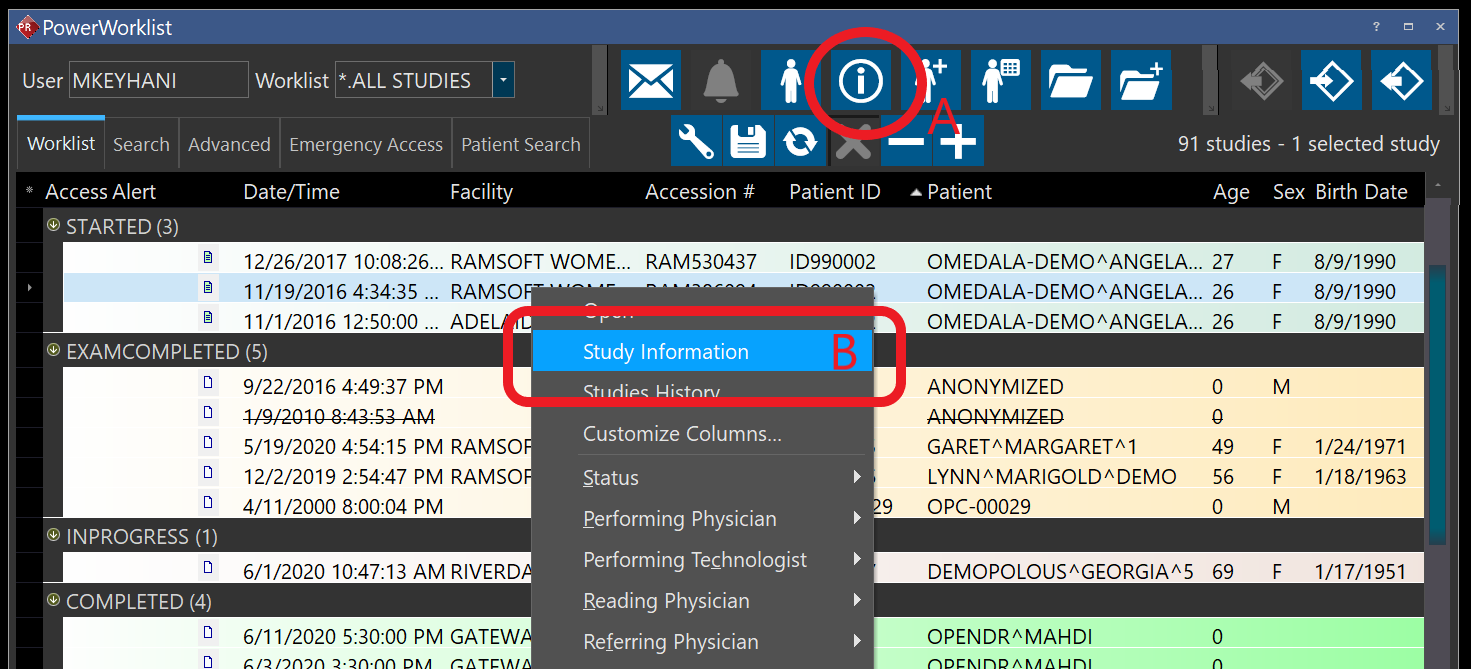Open the Worklist dropdown arrow
Screen dimensions: 1471x669
point(503,80)
